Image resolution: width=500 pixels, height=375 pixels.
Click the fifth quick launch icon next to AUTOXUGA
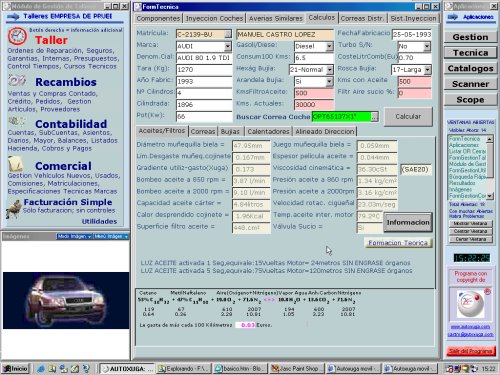coord(86,369)
